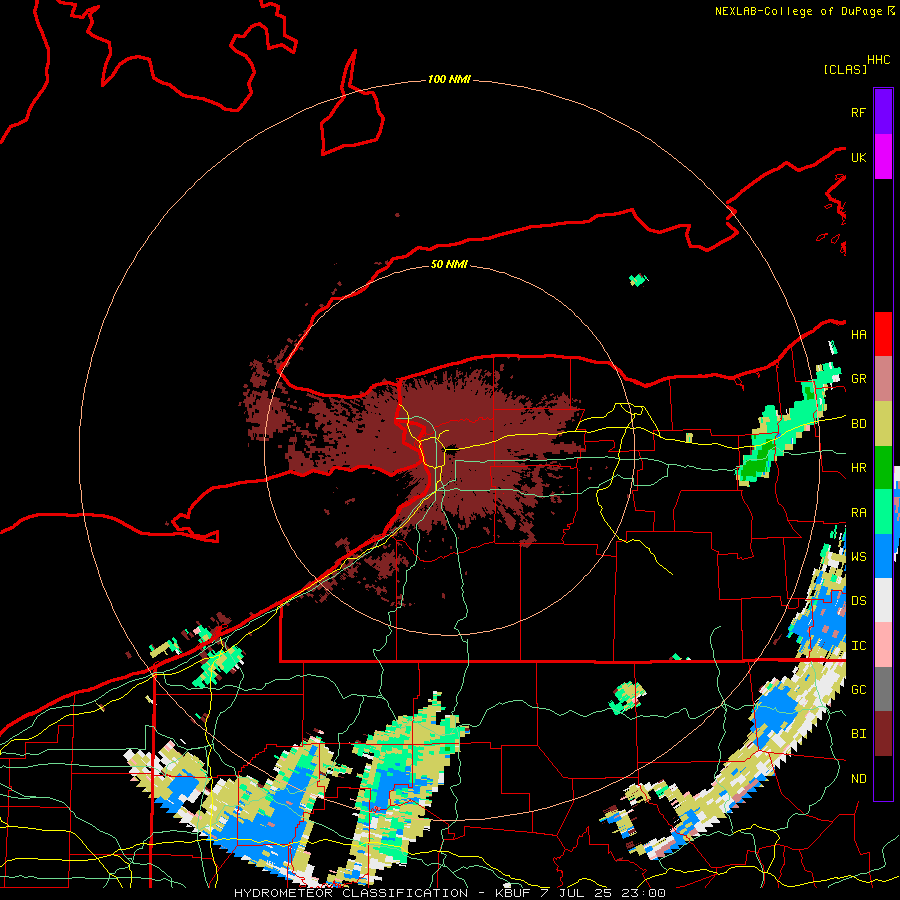Click the BD legend label
Viewport: 900px width, 900px height.
pos(859,424)
